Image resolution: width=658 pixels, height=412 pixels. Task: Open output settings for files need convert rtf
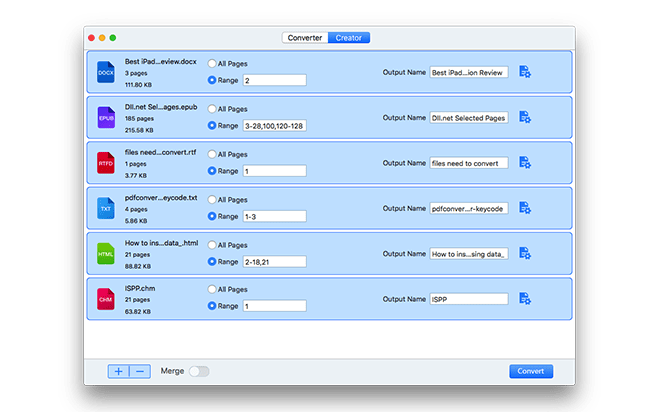525,162
